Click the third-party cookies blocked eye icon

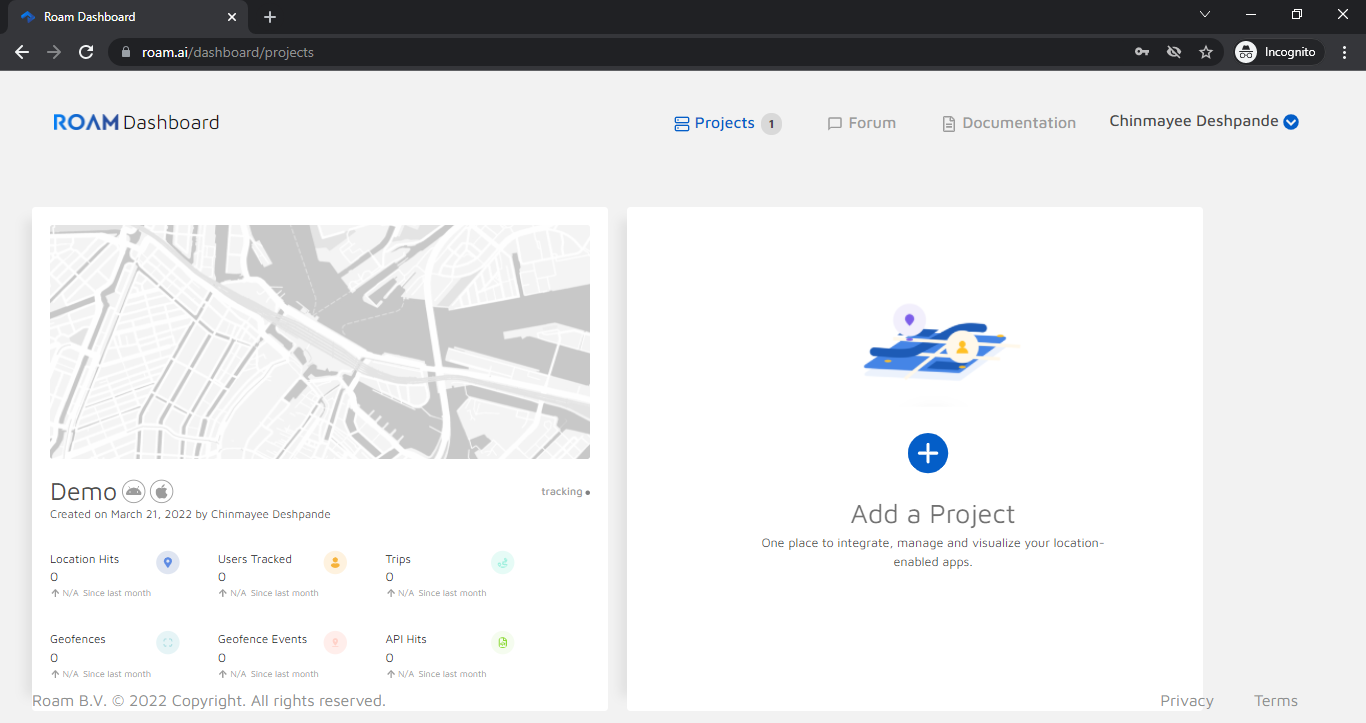pyautogui.click(x=1174, y=52)
